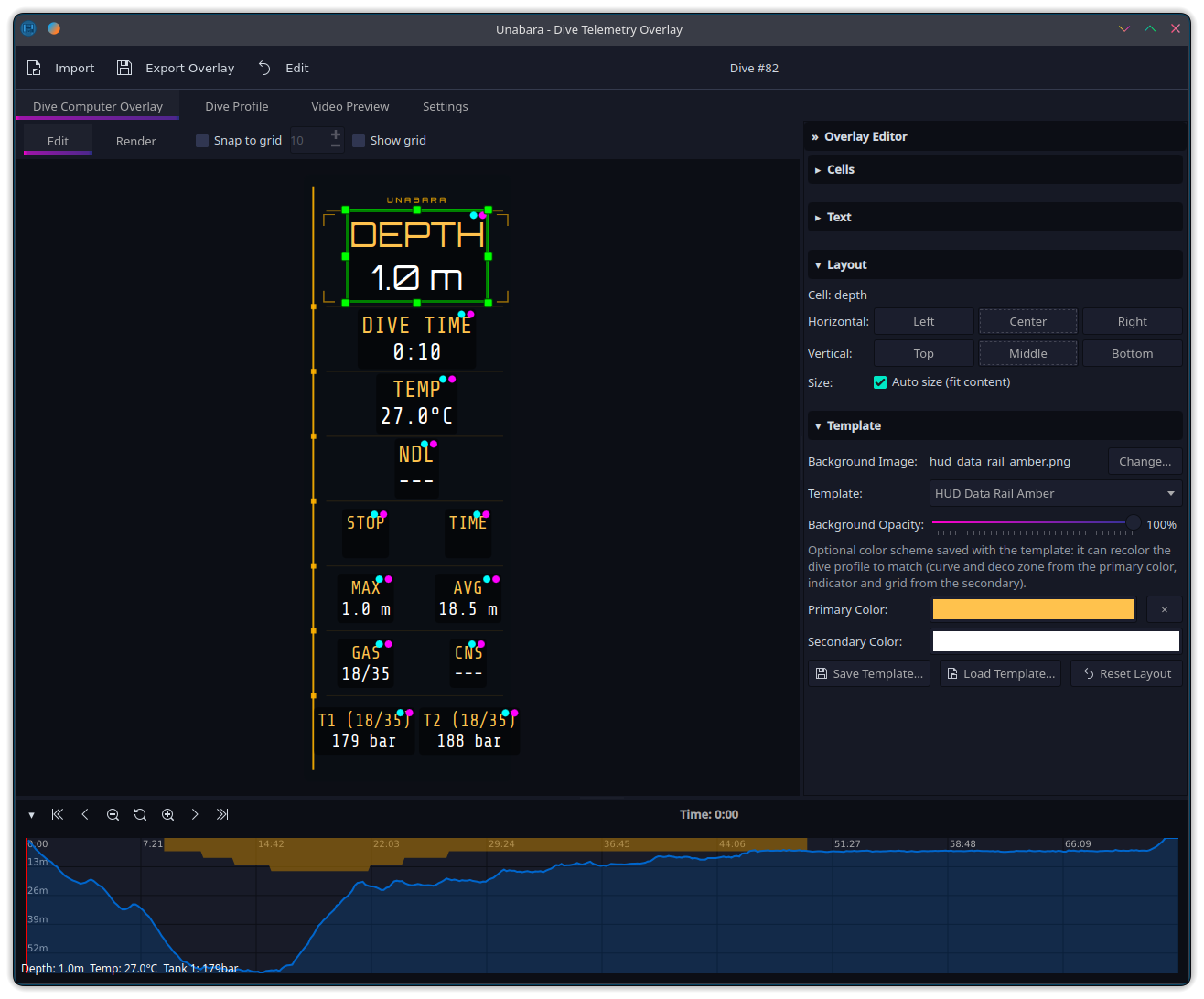This screenshot has height=999, width=1204.
Task: Collapse the Template section
Action: coord(995,425)
